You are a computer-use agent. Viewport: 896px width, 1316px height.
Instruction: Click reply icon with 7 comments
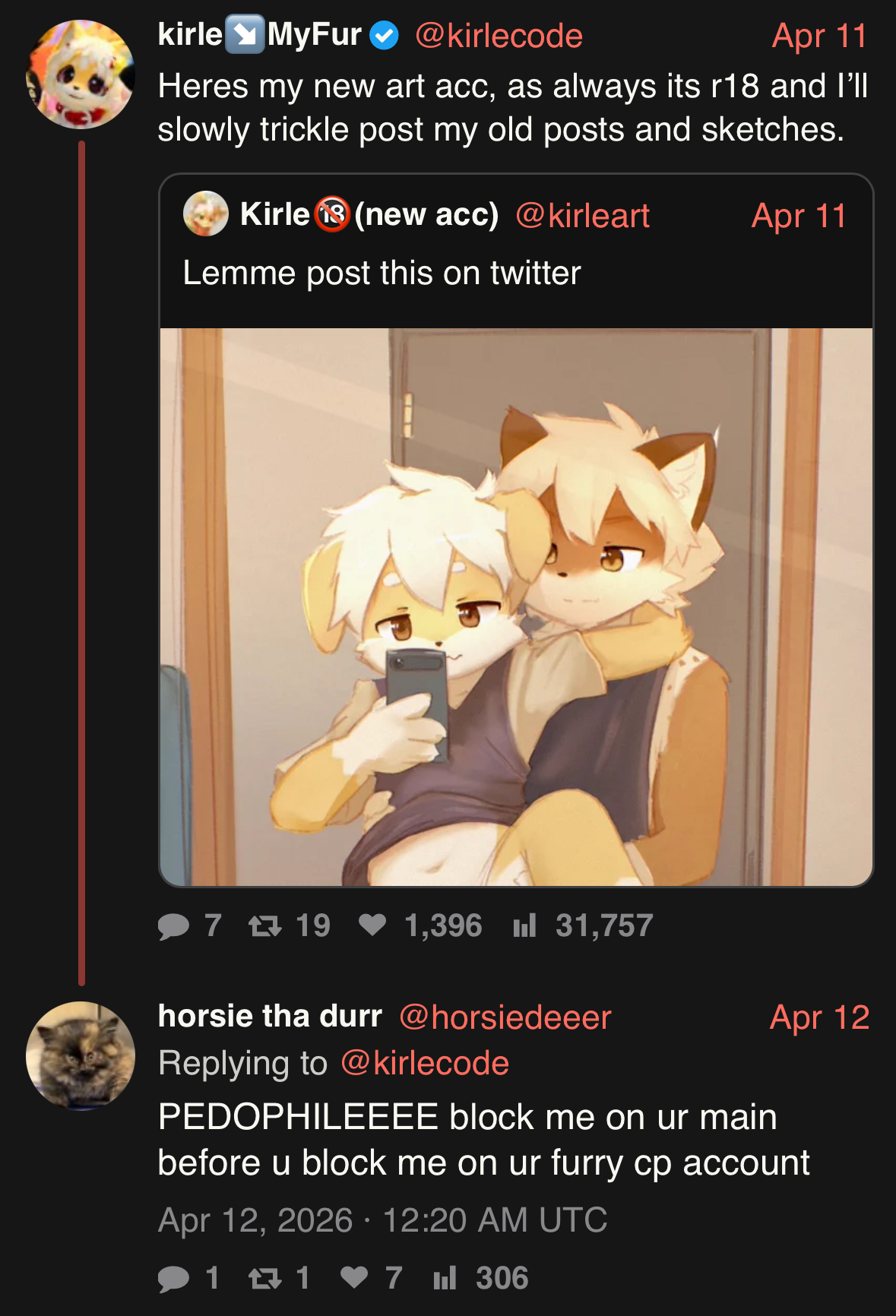(x=174, y=926)
